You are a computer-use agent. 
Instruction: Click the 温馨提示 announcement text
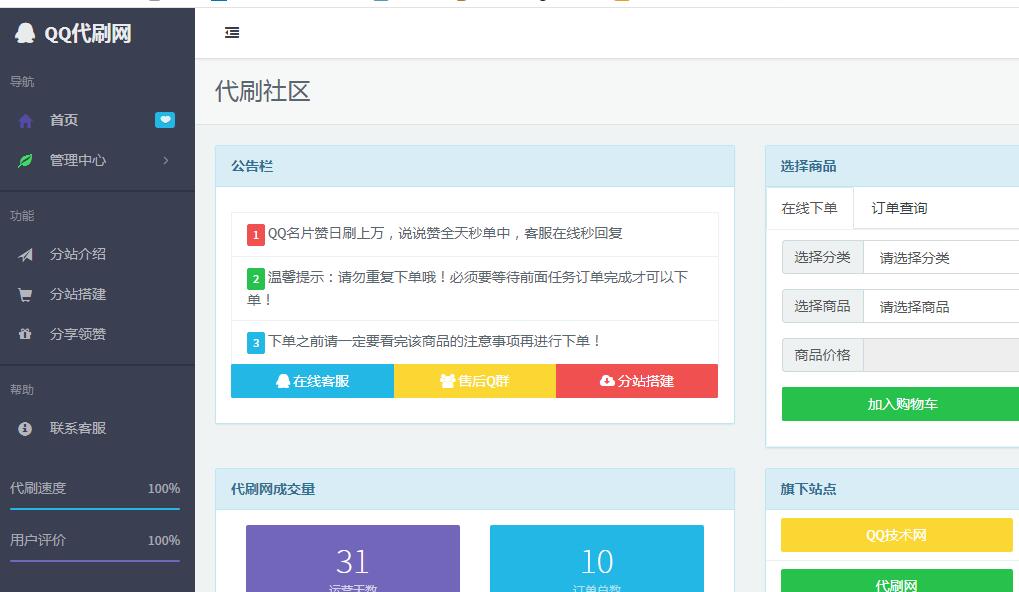[x=467, y=288]
